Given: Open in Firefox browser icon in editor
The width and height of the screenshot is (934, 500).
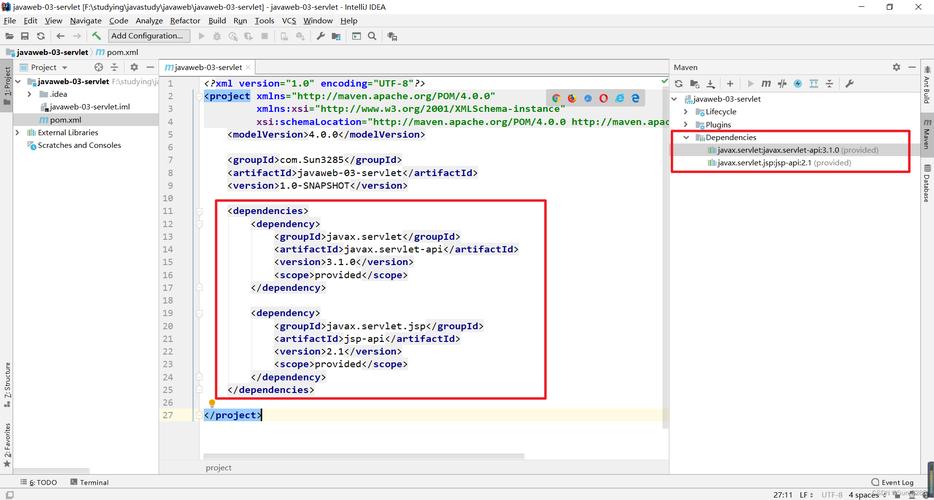Looking at the screenshot, I should (x=572, y=98).
